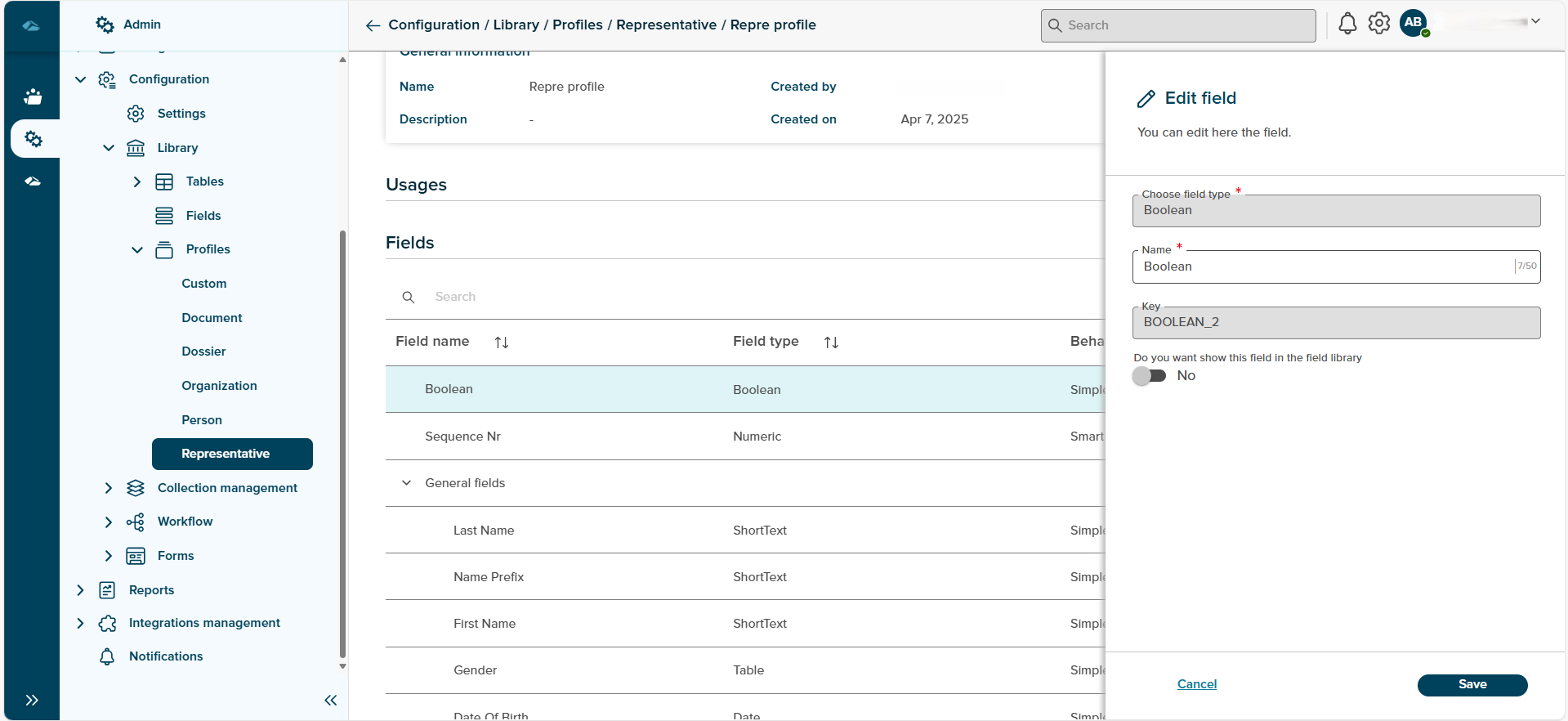1568x721 pixels.
Task: Click the Profiles icon in sidebar
Action: 164,249
